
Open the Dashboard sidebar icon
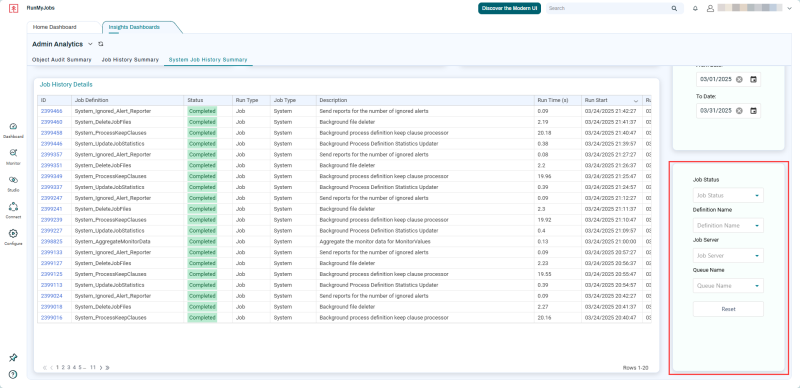14,127
